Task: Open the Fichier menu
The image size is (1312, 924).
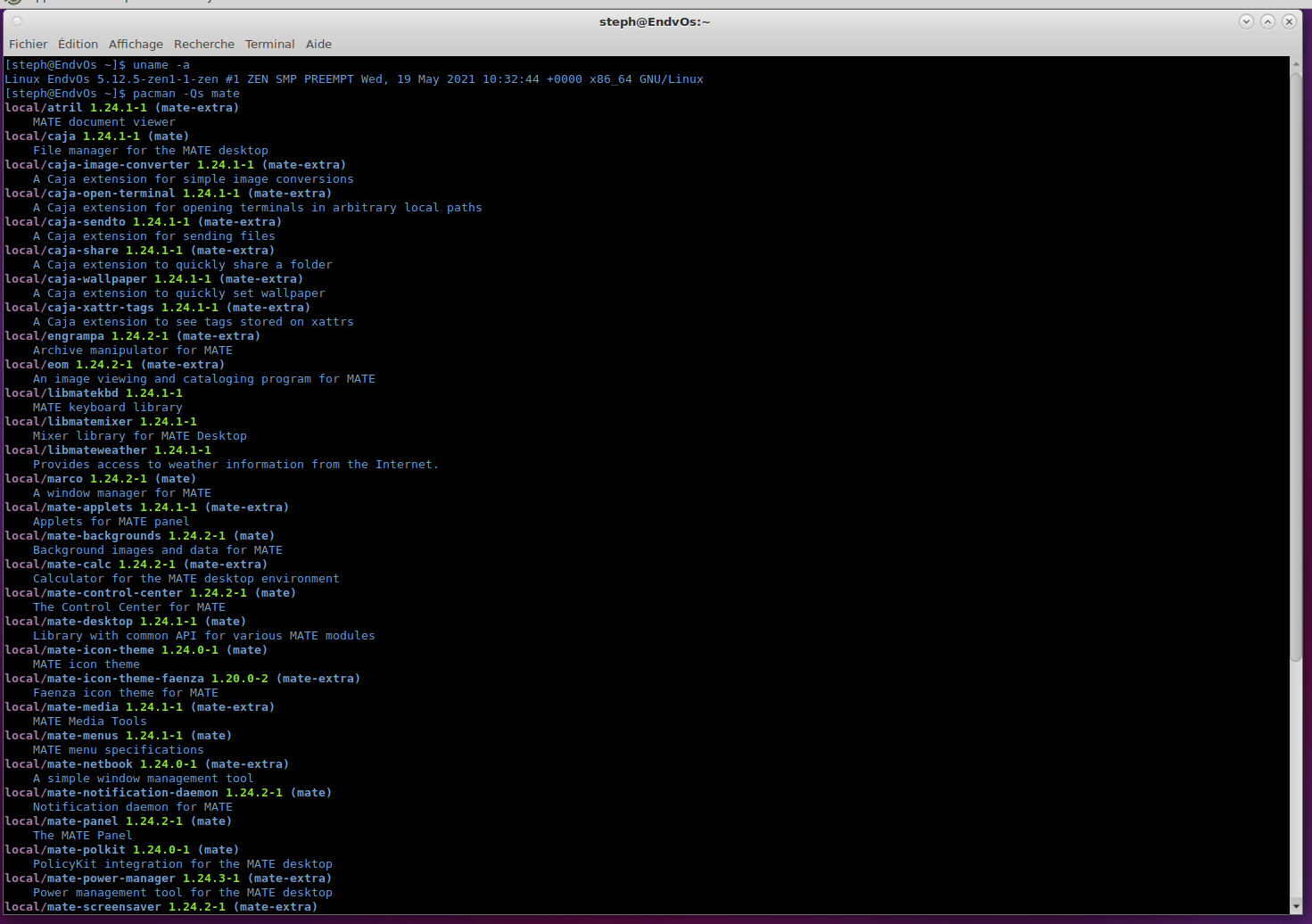Action: click(28, 44)
